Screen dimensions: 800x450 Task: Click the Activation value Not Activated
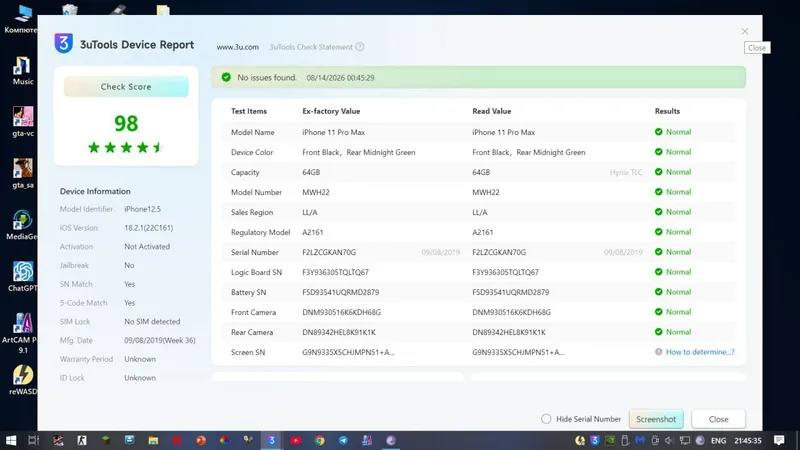[x=147, y=246]
